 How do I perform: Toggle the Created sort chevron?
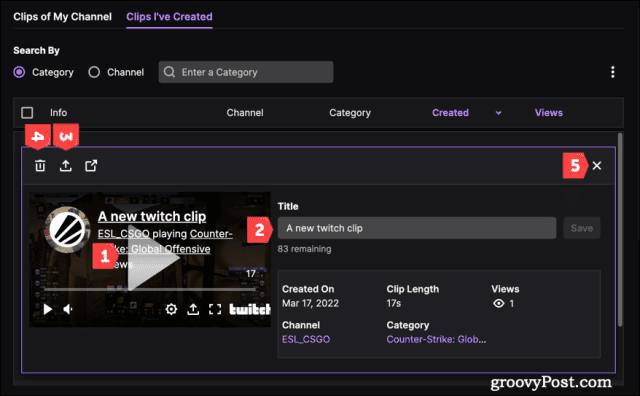tap(498, 113)
